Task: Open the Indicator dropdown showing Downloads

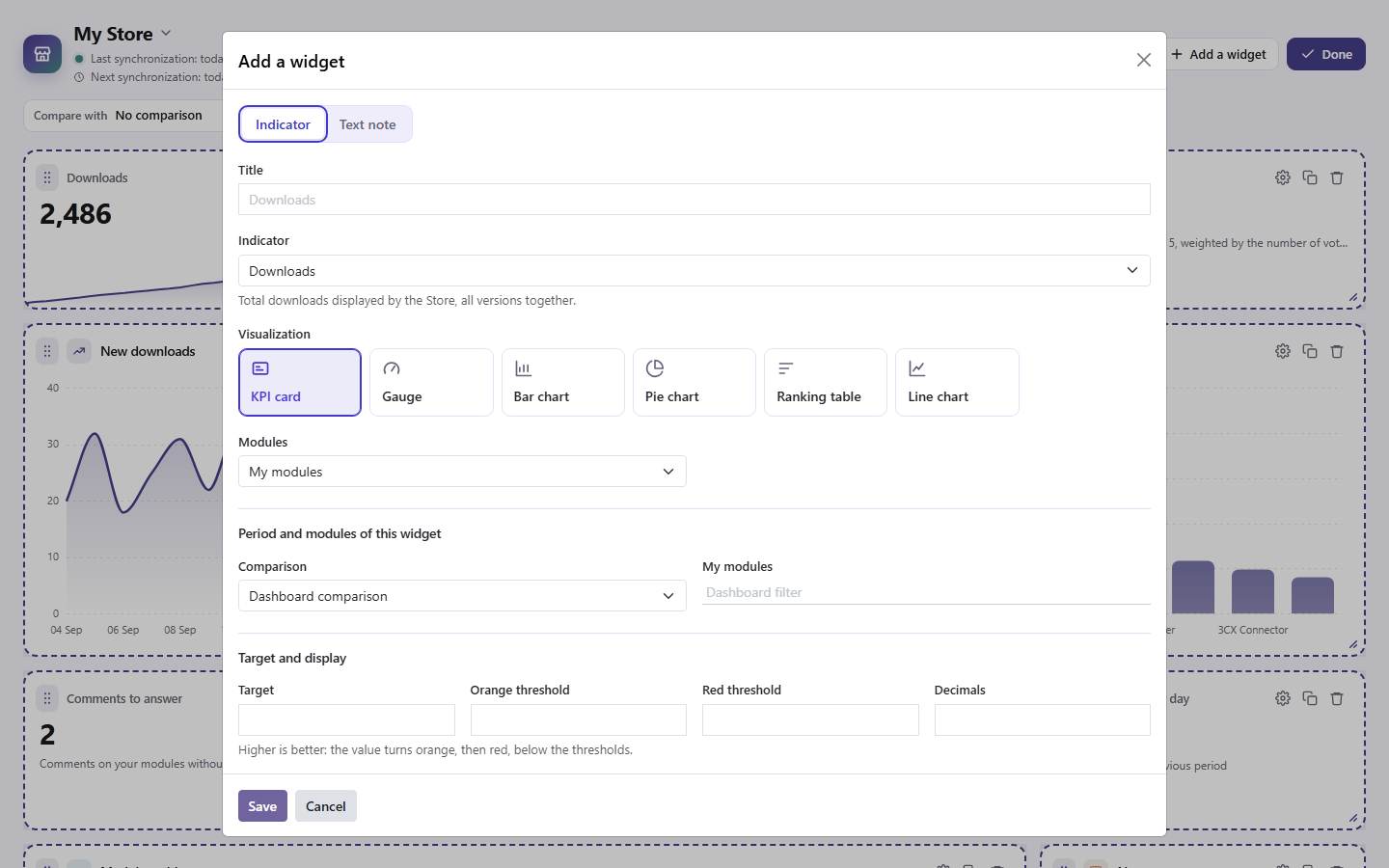Action: pyautogui.click(x=694, y=271)
